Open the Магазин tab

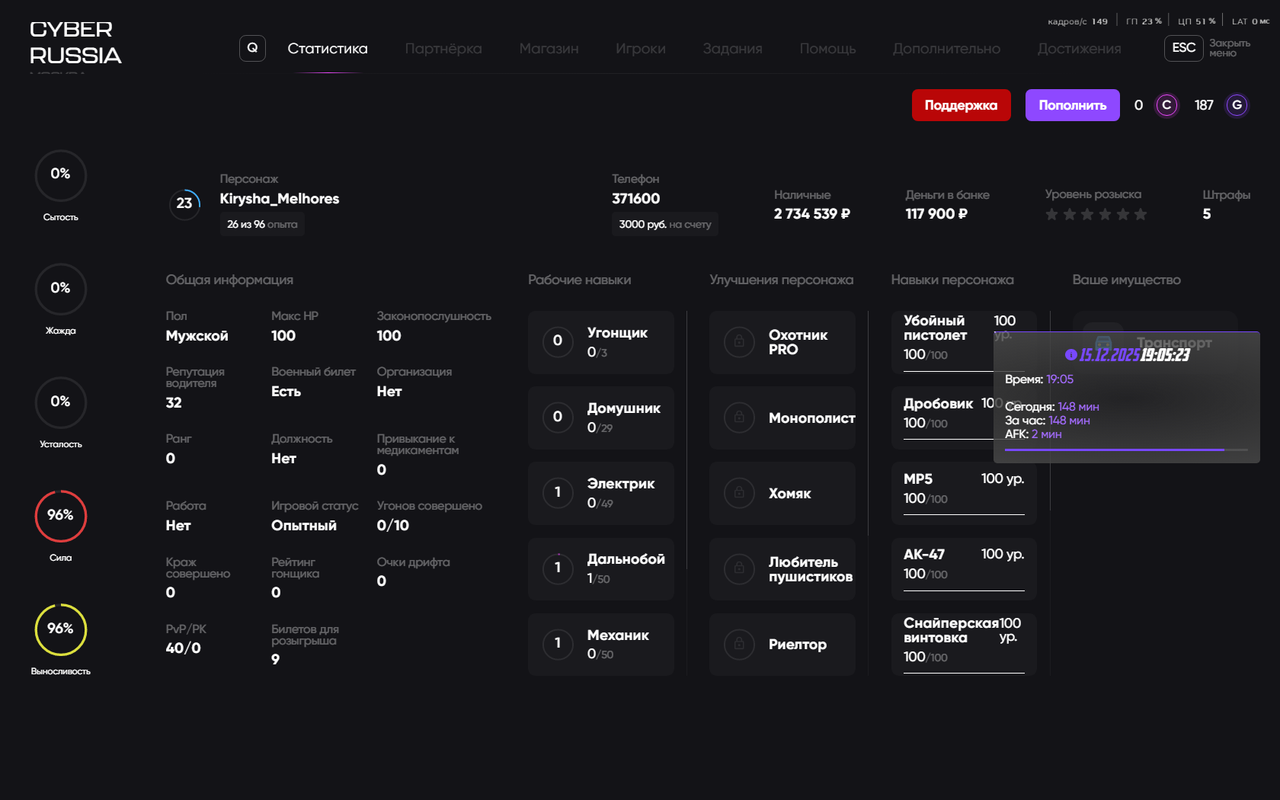(x=549, y=49)
